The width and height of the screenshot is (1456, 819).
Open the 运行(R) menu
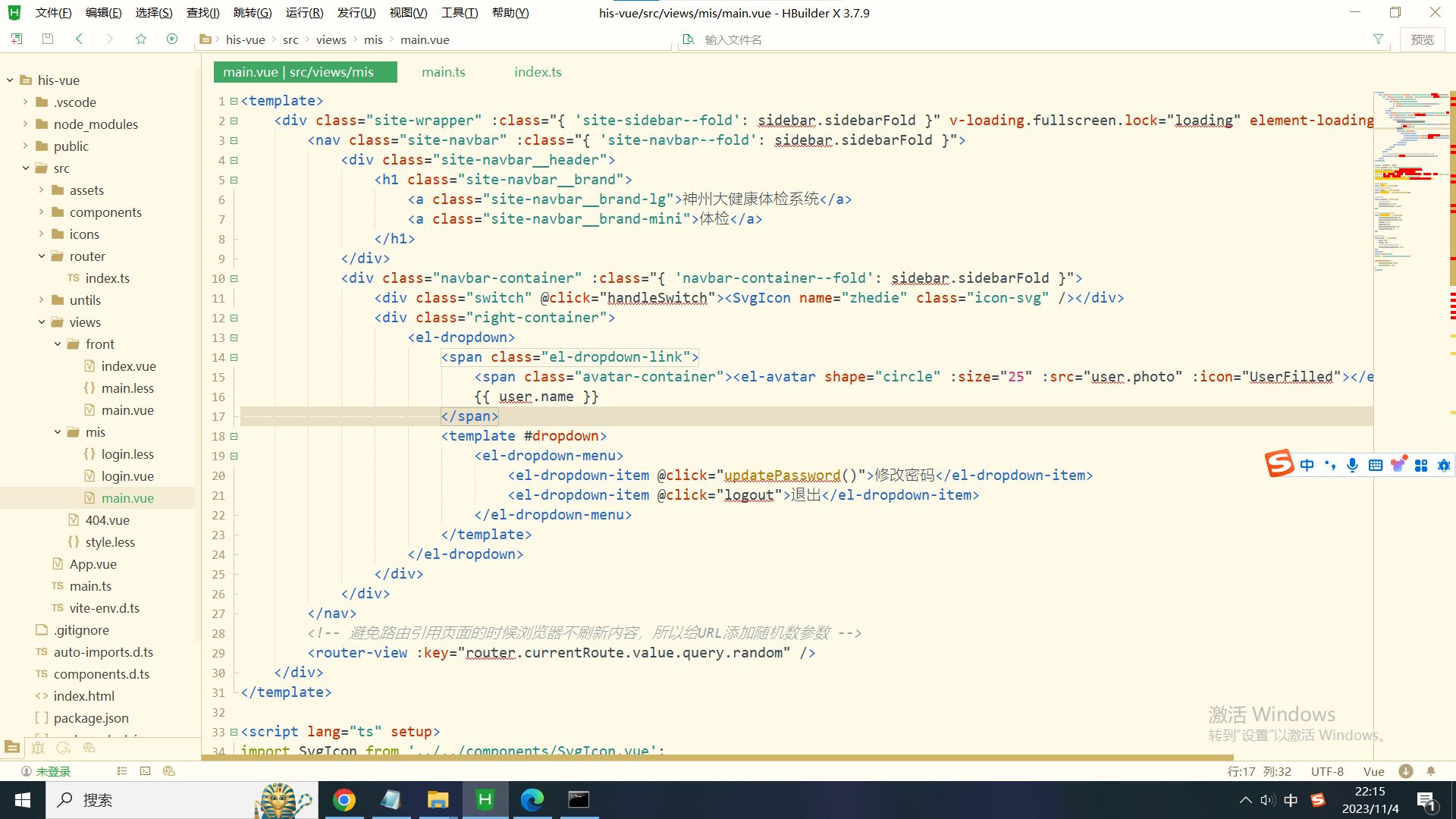tap(304, 13)
